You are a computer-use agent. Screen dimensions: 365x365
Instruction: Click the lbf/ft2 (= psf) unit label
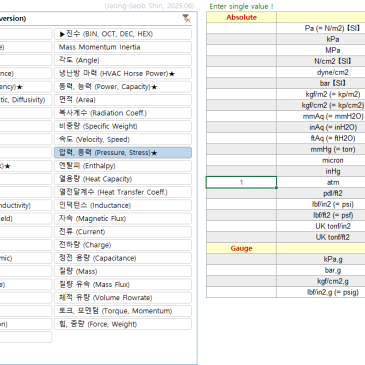(333, 215)
